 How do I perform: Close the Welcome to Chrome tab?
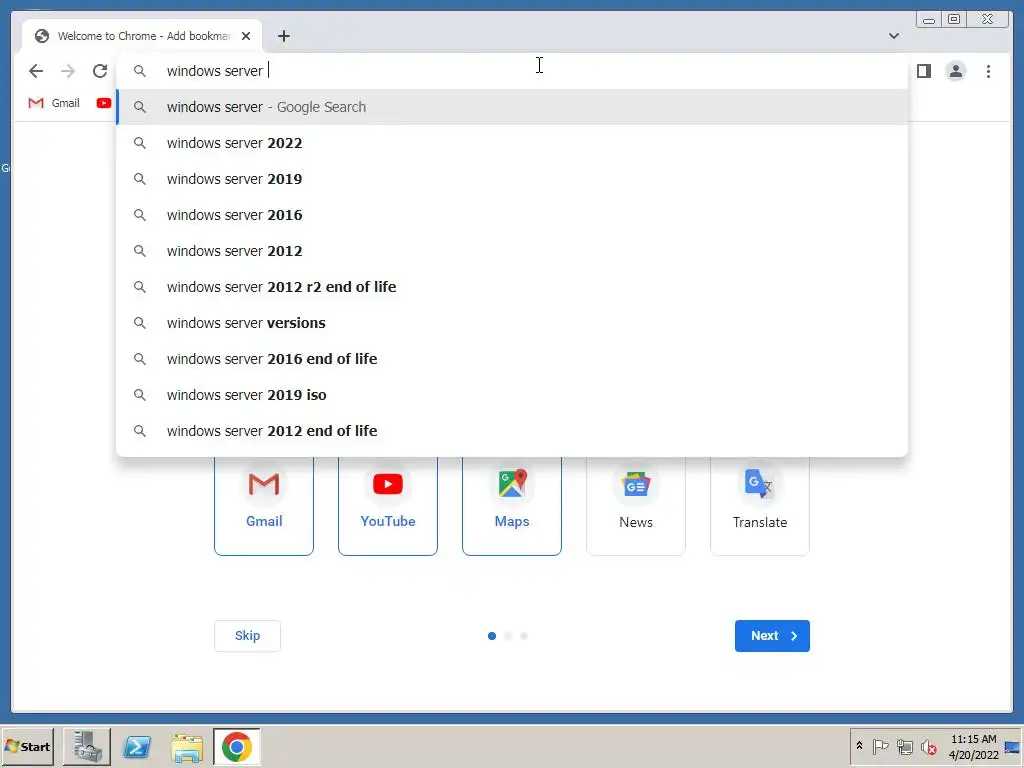tap(246, 36)
